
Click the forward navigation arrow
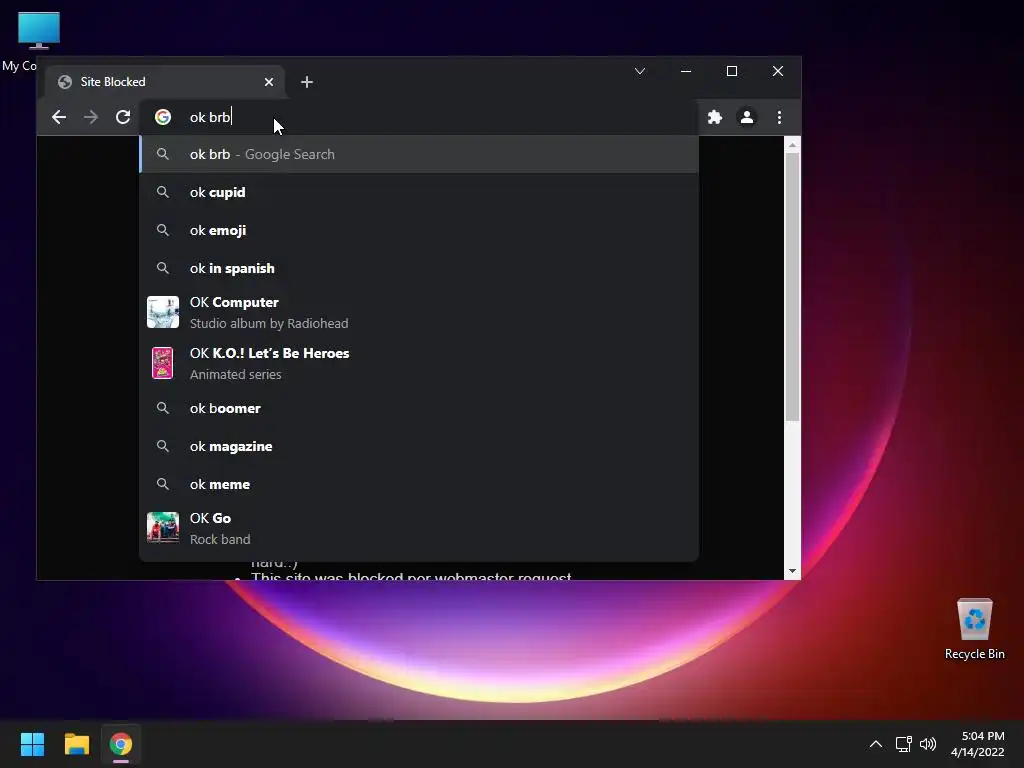tap(91, 117)
